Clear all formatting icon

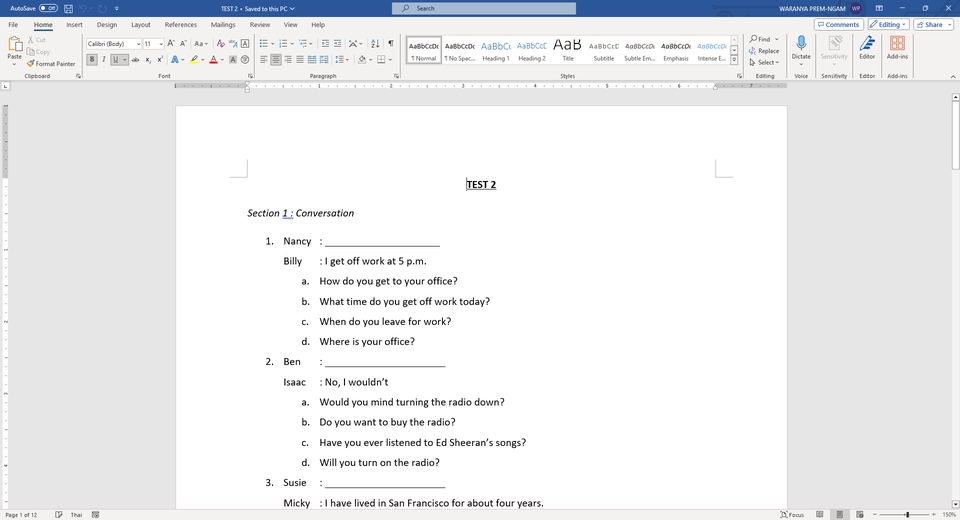point(220,43)
